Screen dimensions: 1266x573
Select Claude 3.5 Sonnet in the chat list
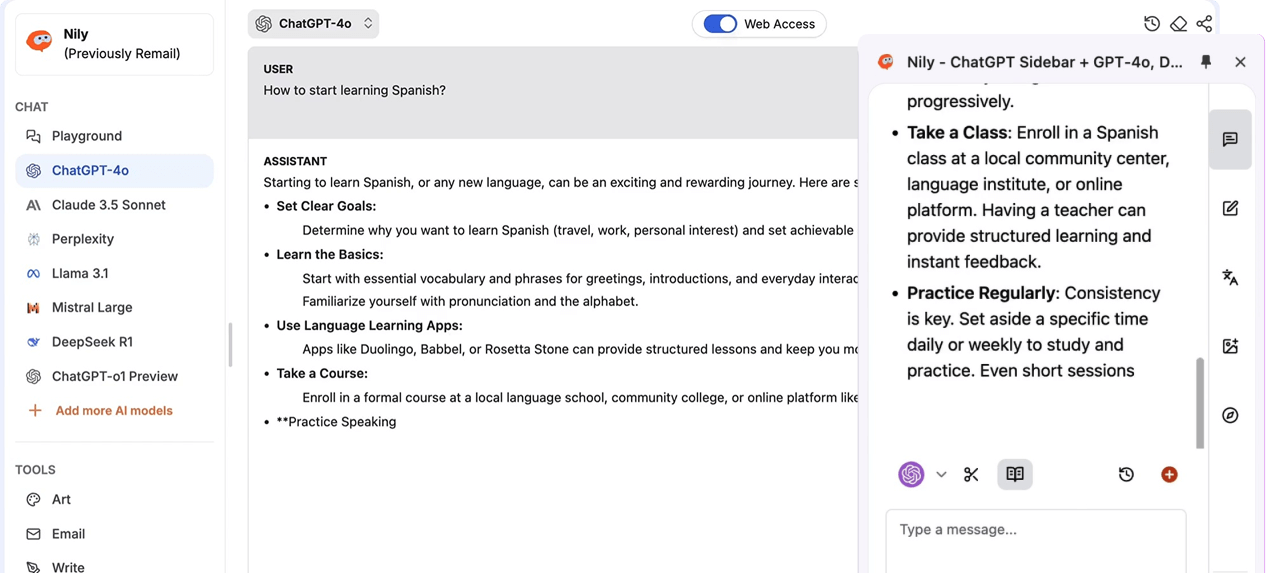[x=108, y=205]
